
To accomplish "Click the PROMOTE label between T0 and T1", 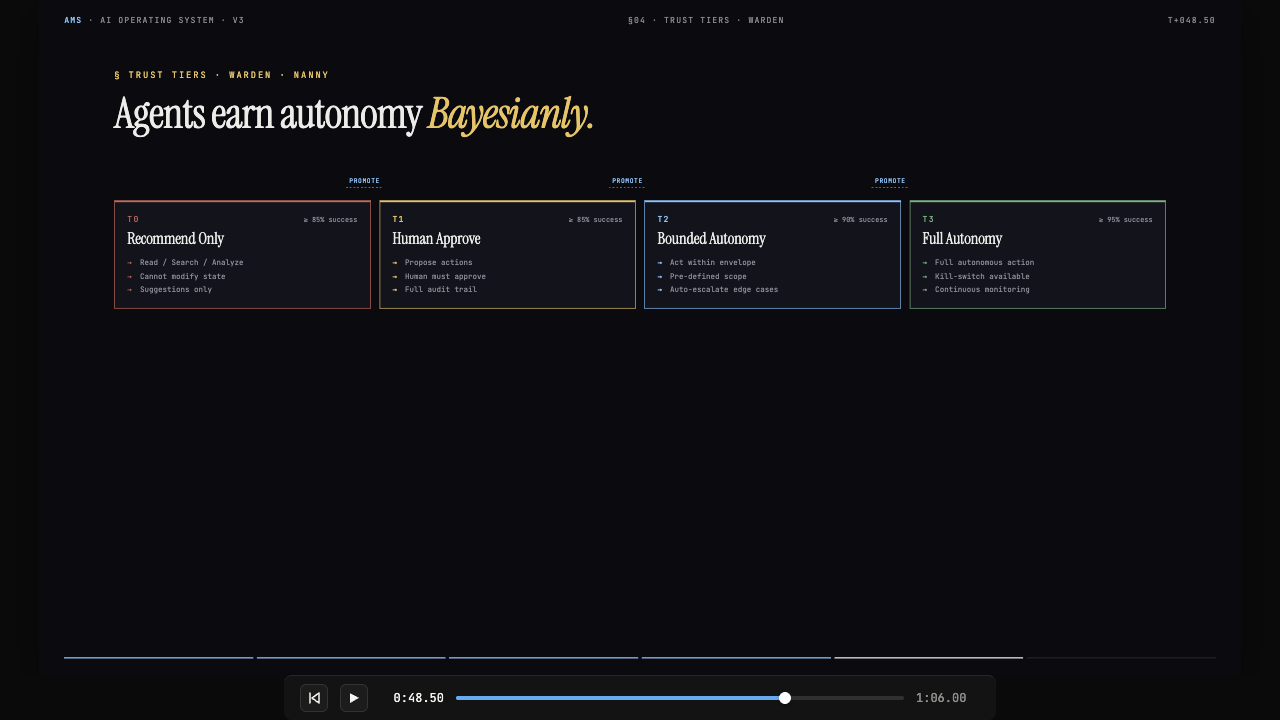I will 364,181.
